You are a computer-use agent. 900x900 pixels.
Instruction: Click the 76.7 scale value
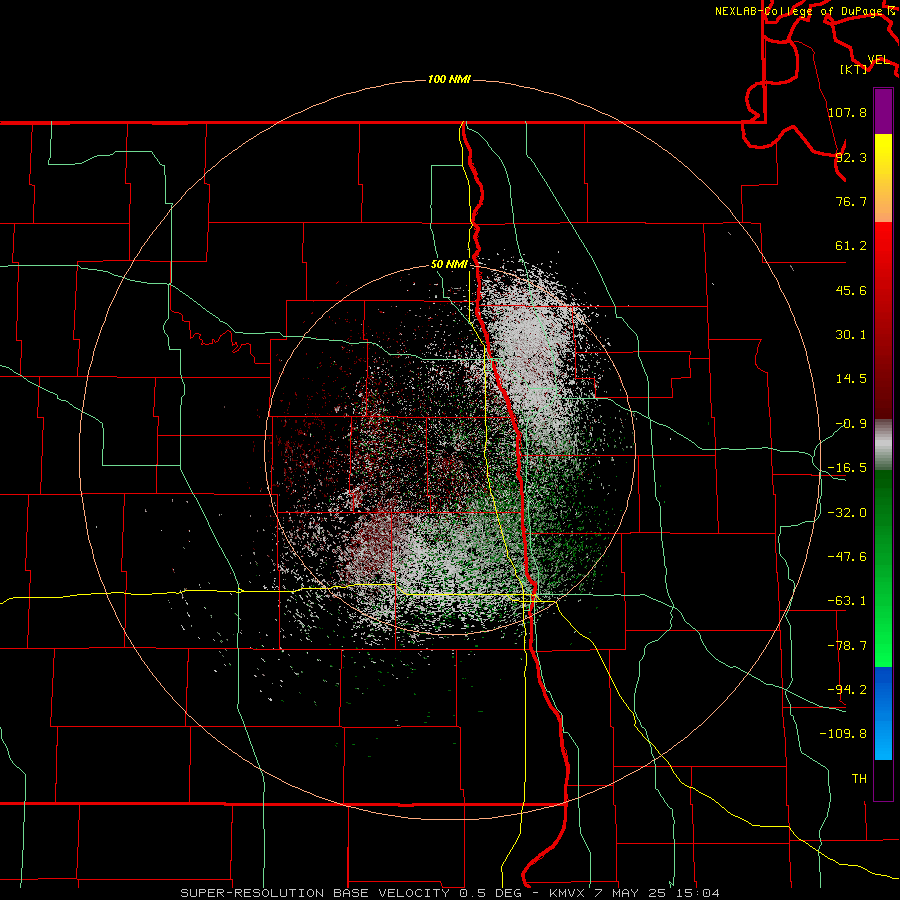tap(851, 201)
